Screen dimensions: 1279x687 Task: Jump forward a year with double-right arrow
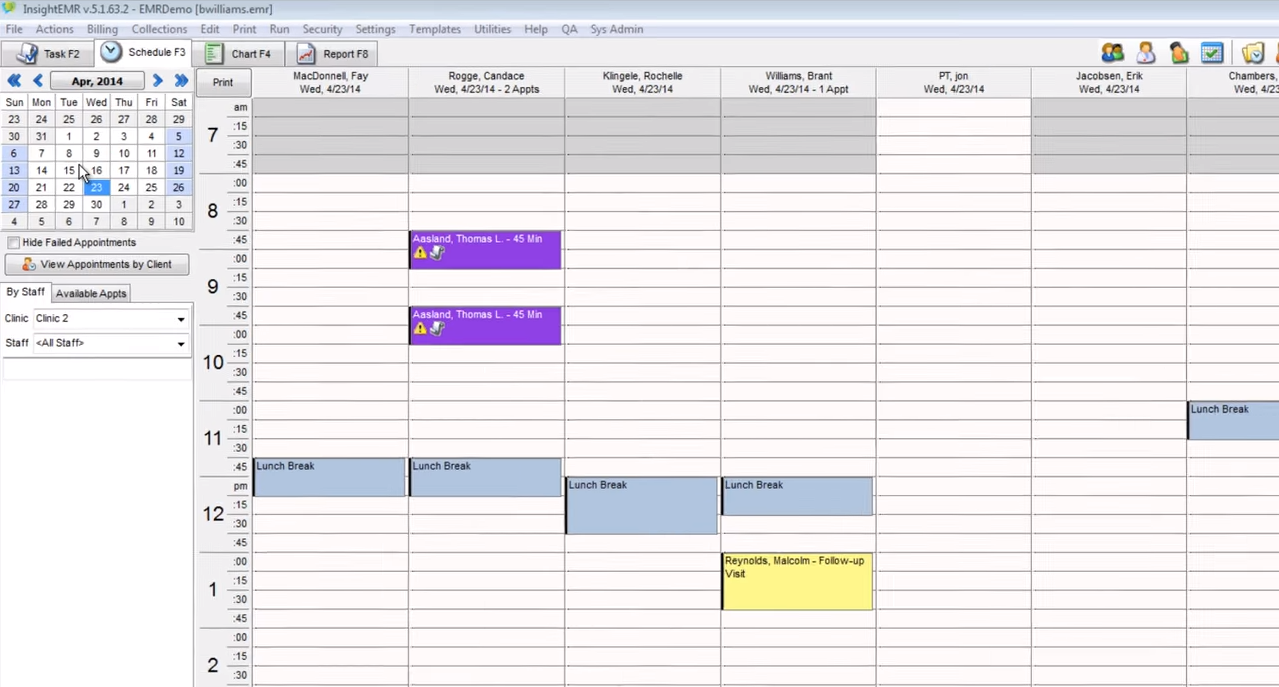181,81
